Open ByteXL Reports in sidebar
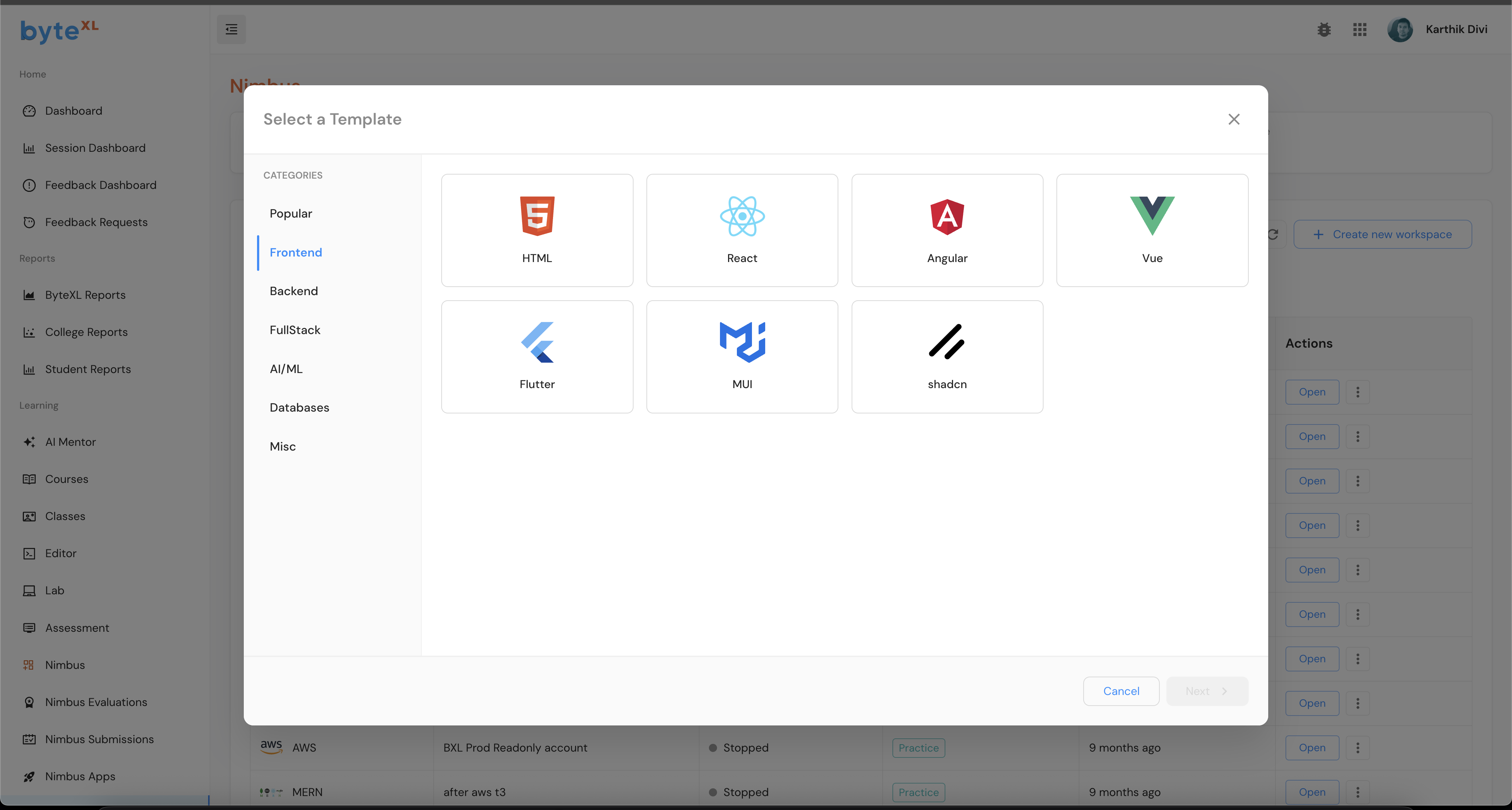Screen dimensions: 1512x810 pos(85,295)
